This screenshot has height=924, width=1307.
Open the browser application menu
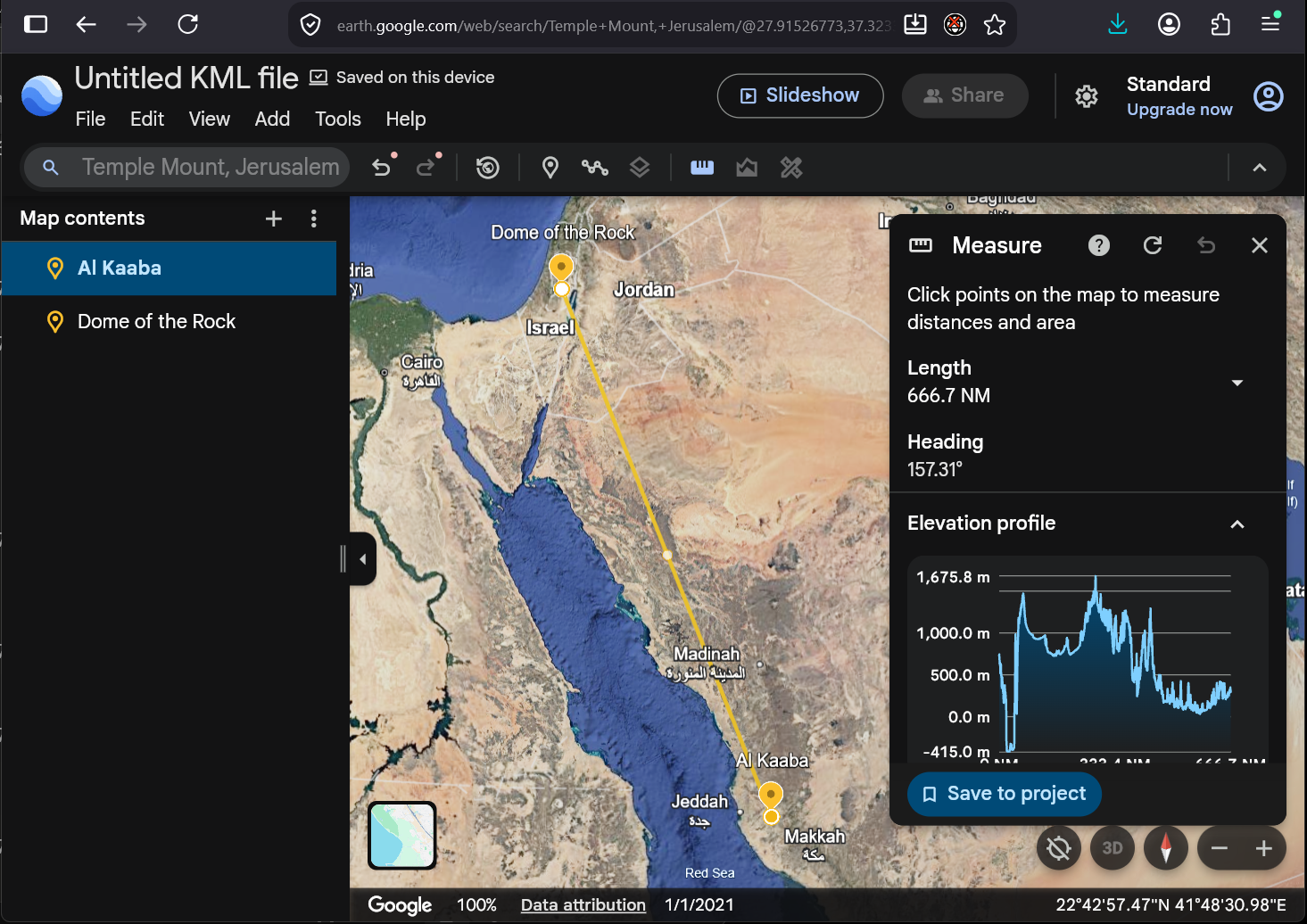click(1271, 23)
